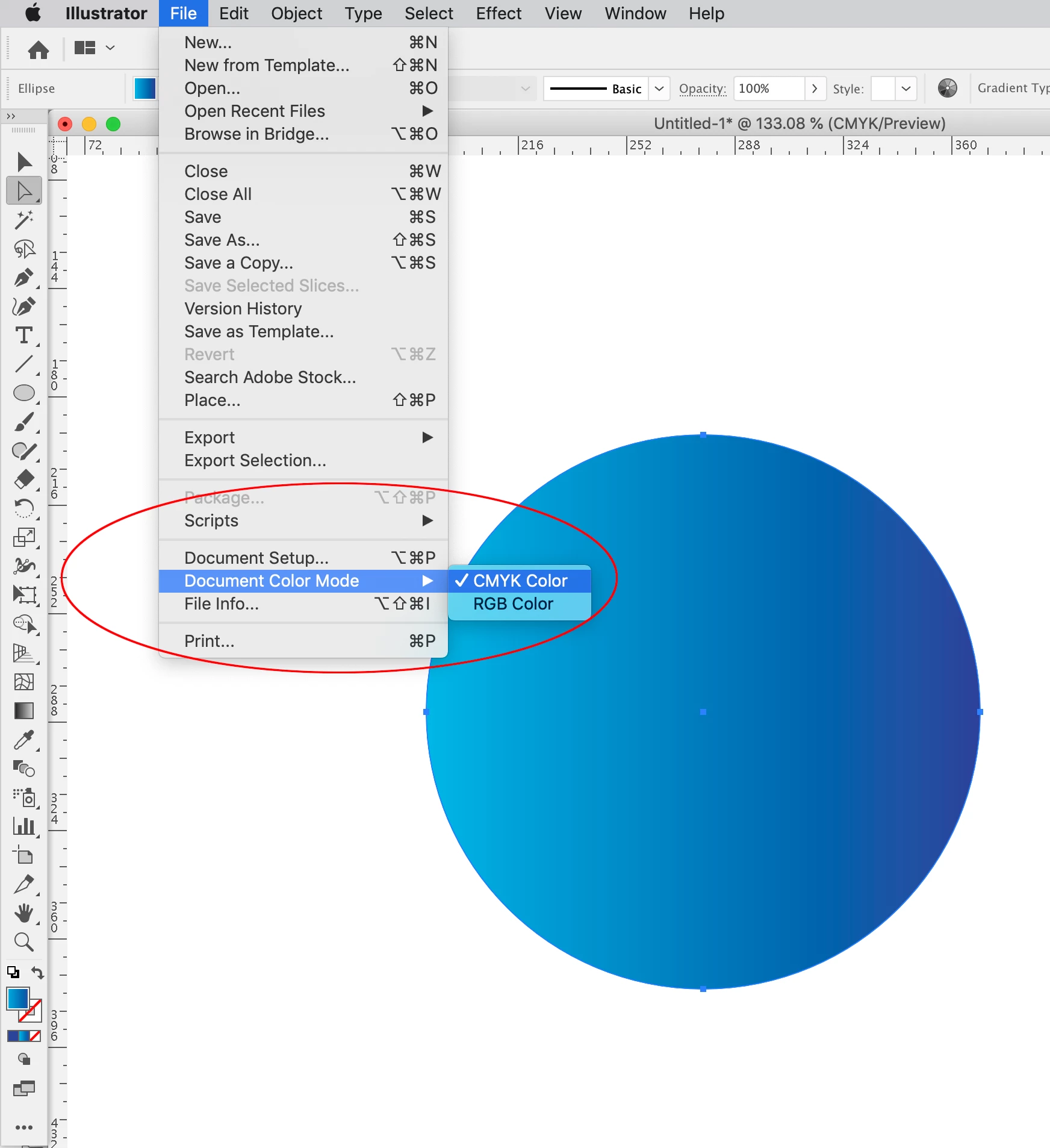Viewport: 1050px width, 1148px height.
Task: Select the Slice tool
Action: tap(24, 884)
